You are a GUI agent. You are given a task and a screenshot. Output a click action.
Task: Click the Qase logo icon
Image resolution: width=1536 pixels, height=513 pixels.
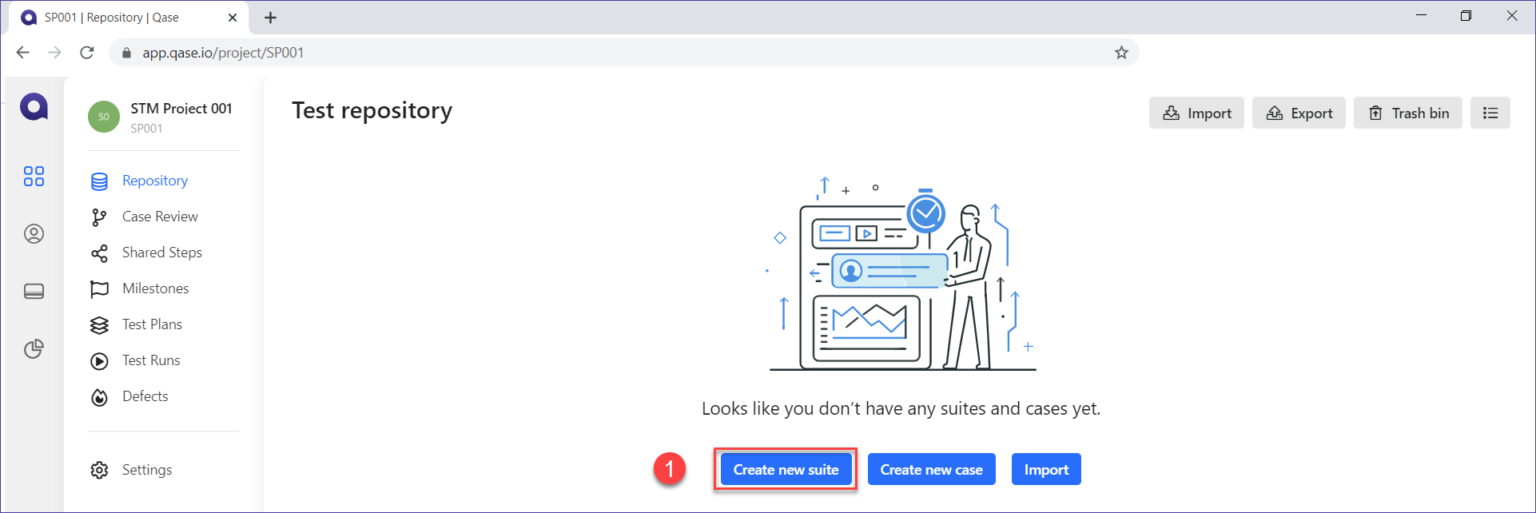click(34, 106)
